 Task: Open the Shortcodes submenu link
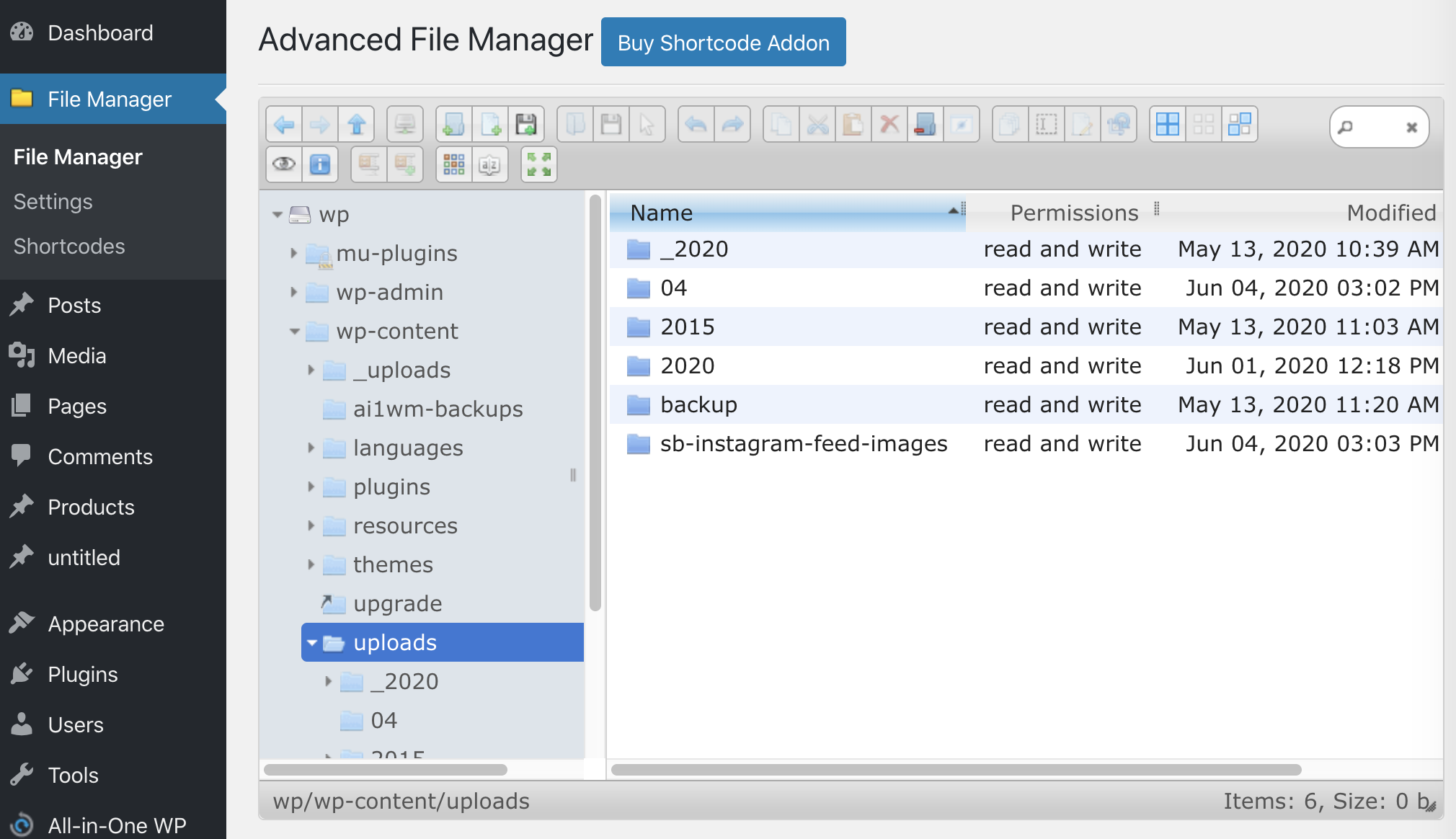[69, 247]
